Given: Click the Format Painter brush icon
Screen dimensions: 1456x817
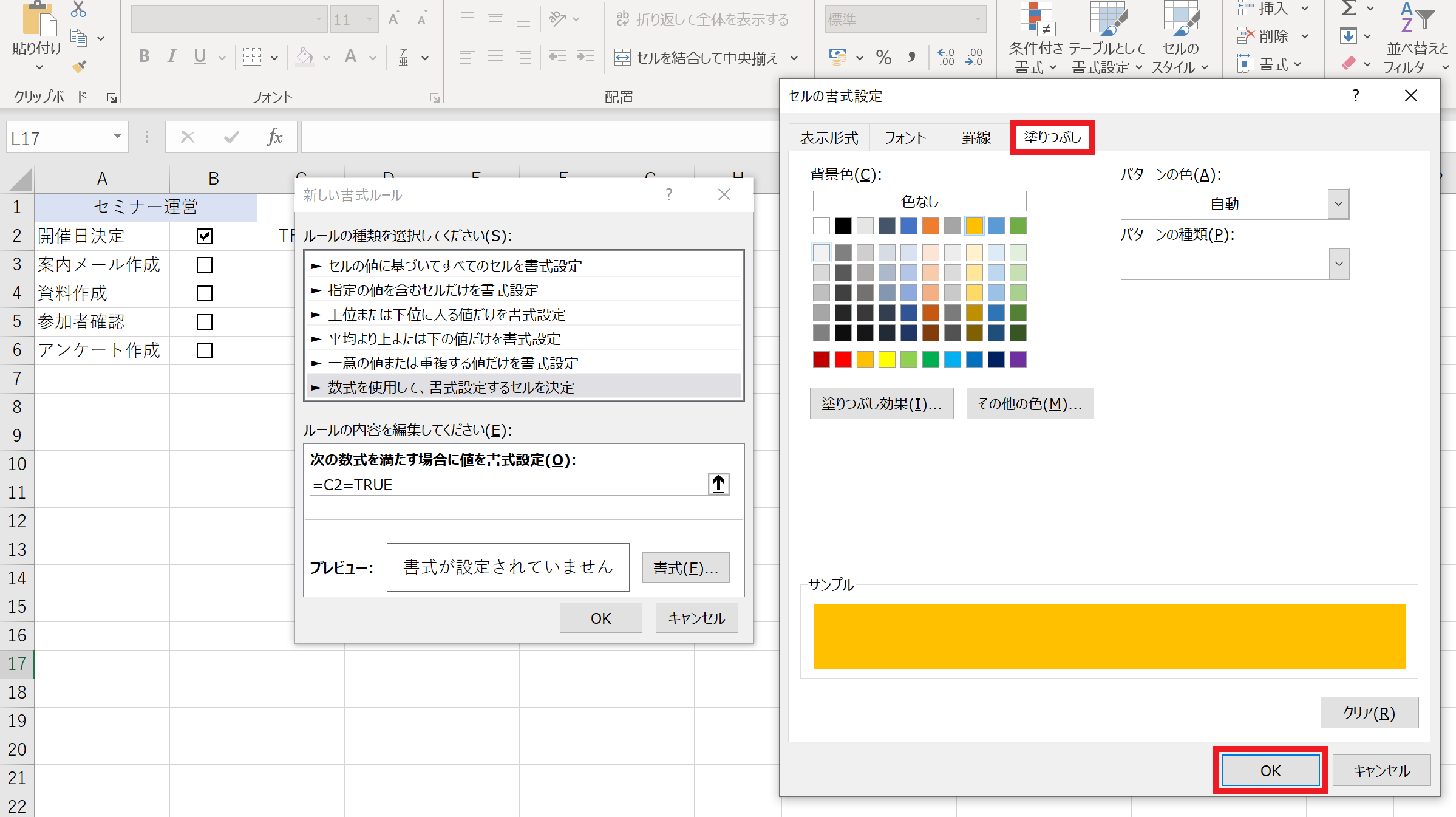Looking at the screenshot, I should coord(78,66).
